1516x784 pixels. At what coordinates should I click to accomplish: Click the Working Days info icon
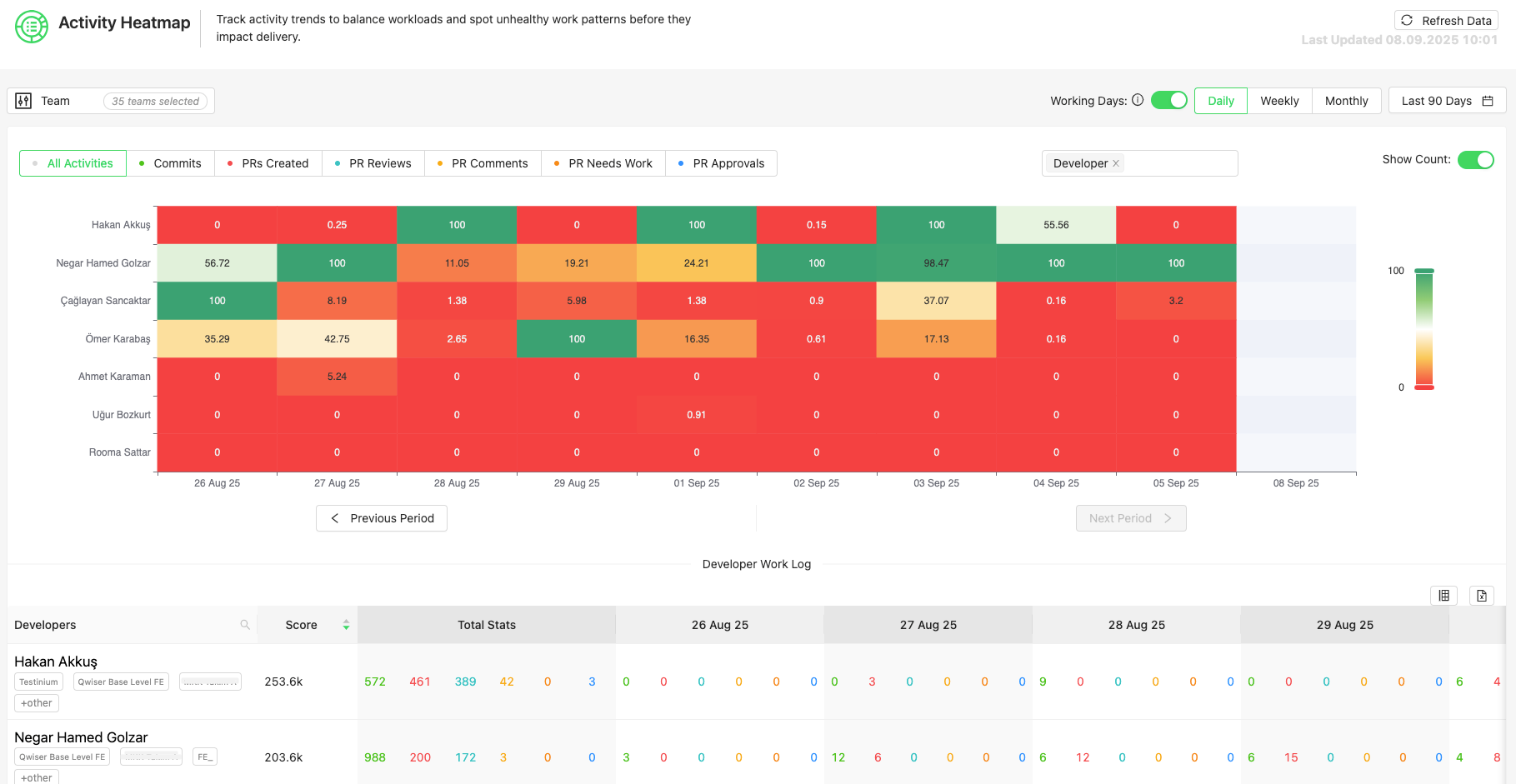[x=1138, y=100]
